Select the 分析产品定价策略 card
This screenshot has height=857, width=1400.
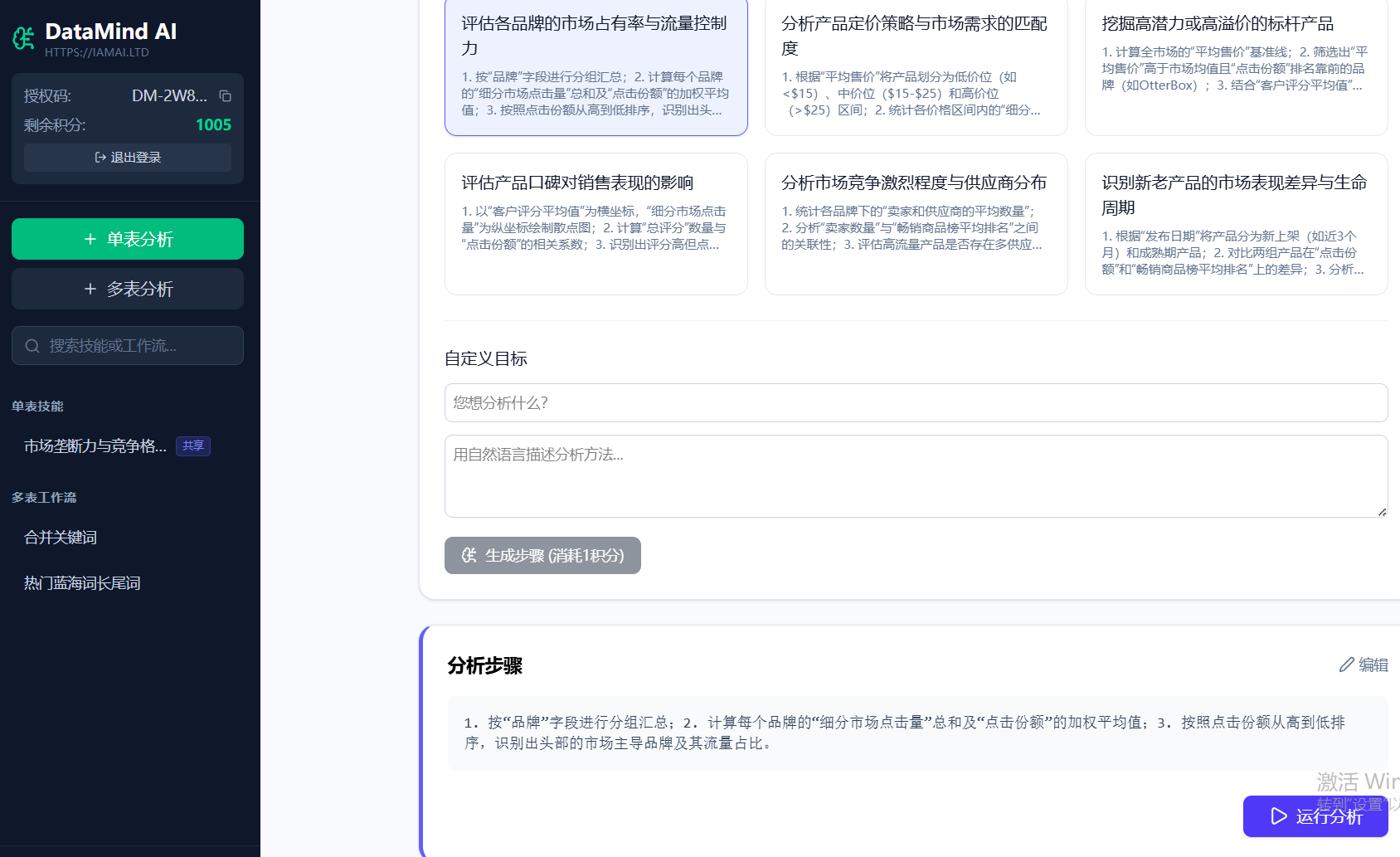pyautogui.click(x=916, y=66)
